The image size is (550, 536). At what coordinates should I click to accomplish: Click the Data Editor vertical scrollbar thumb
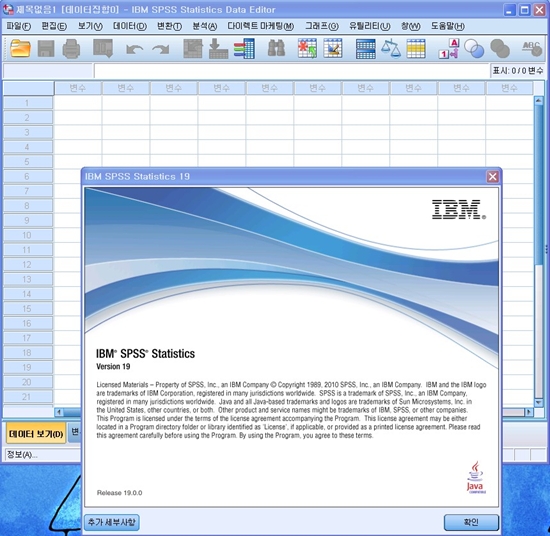538,184
